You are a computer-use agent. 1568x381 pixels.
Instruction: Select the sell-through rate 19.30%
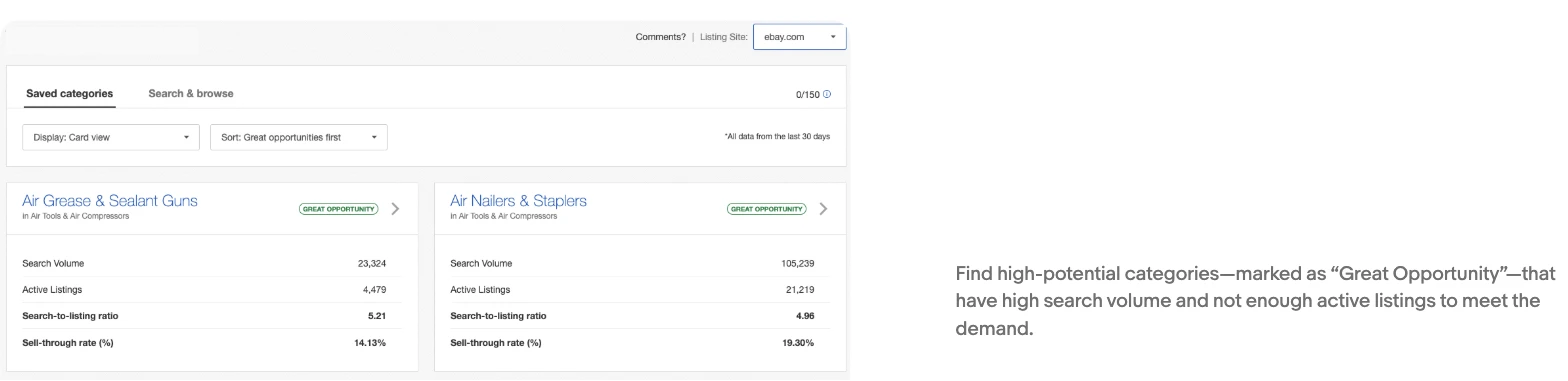(798, 342)
